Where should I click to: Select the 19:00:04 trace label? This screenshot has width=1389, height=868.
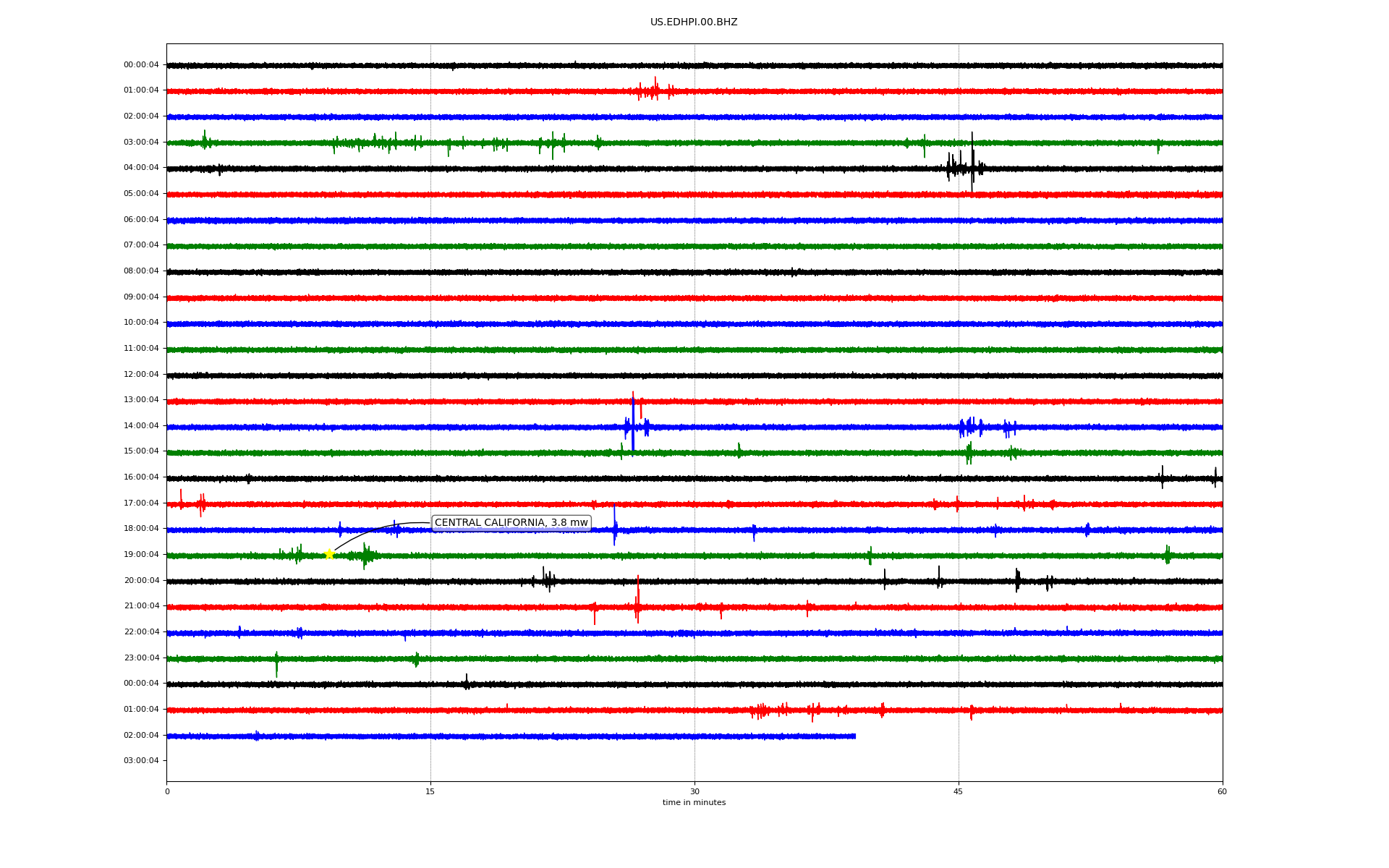(x=141, y=555)
